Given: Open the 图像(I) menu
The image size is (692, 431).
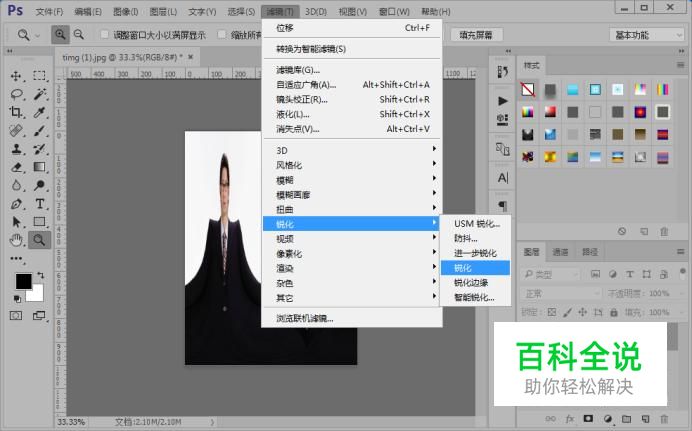Looking at the screenshot, I should pos(126,12).
